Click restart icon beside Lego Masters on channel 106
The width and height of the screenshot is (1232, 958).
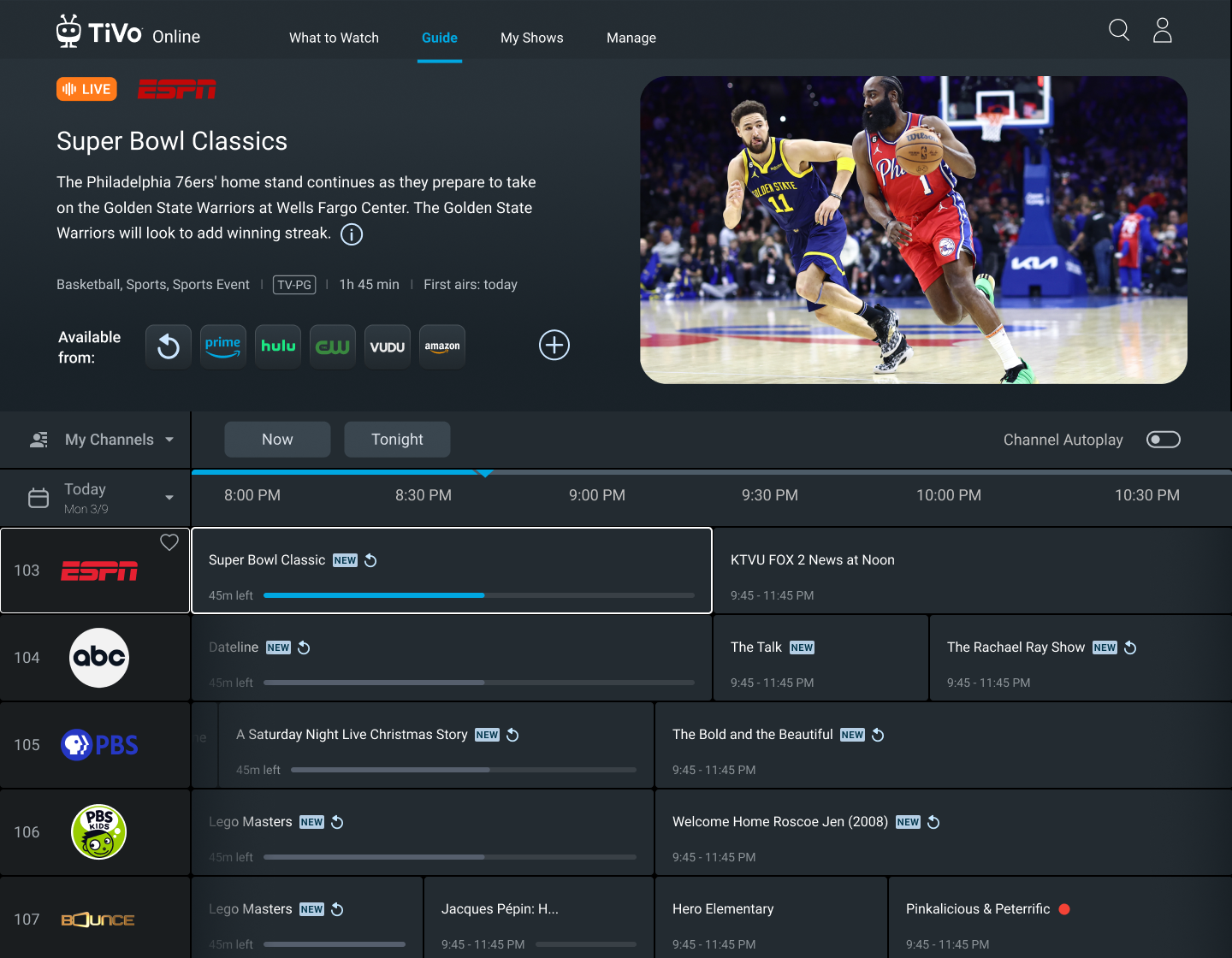click(337, 822)
